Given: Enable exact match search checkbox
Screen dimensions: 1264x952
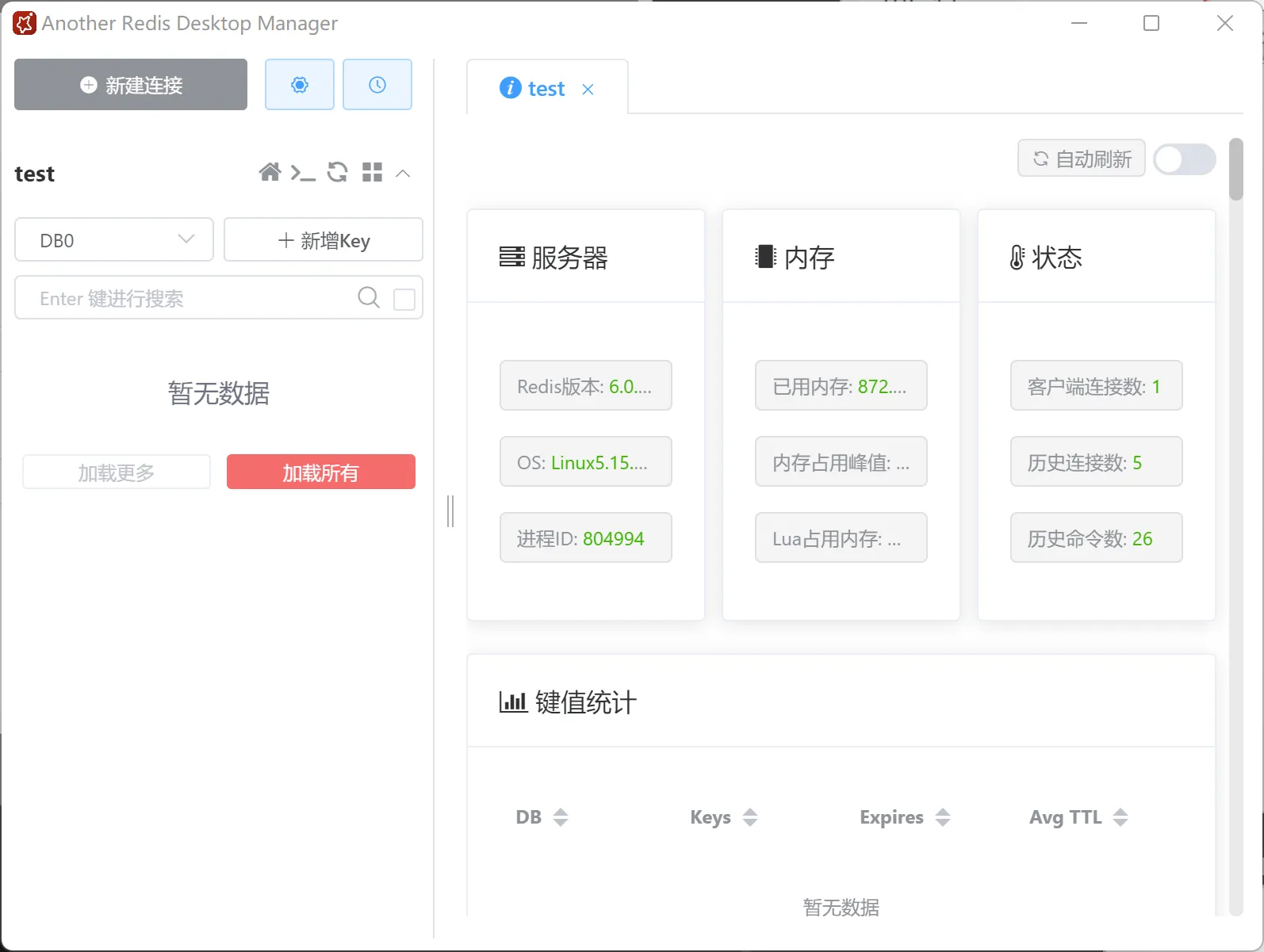Looking at the screenshot, I should pos(404,299).
